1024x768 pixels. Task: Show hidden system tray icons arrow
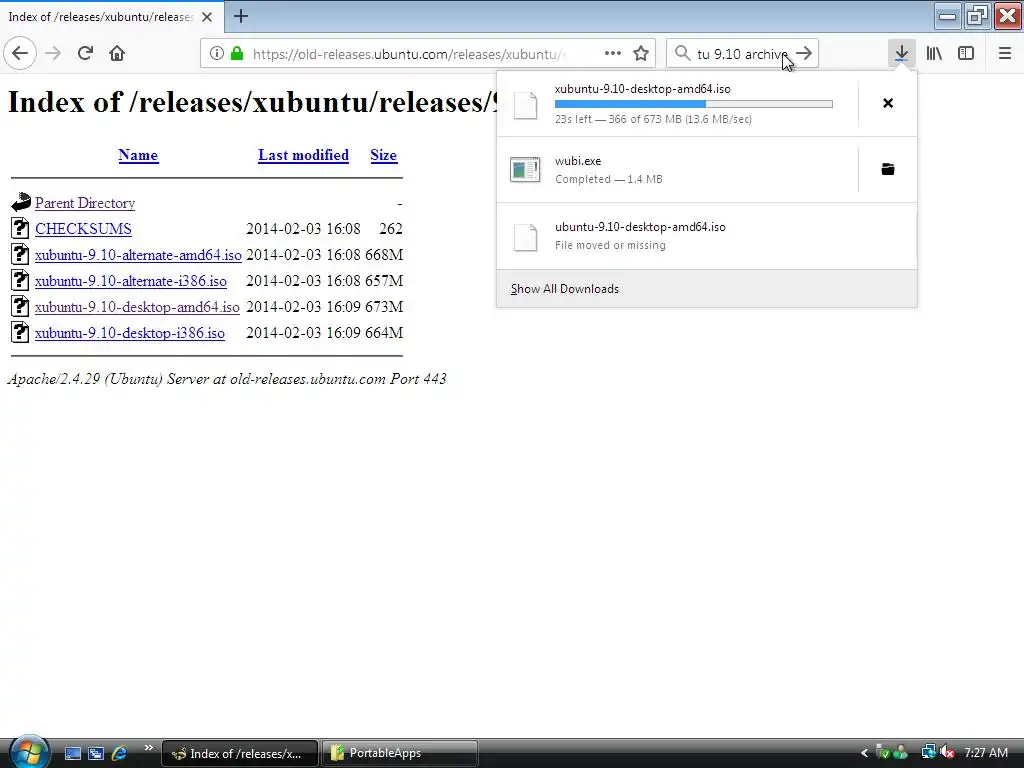864,753
